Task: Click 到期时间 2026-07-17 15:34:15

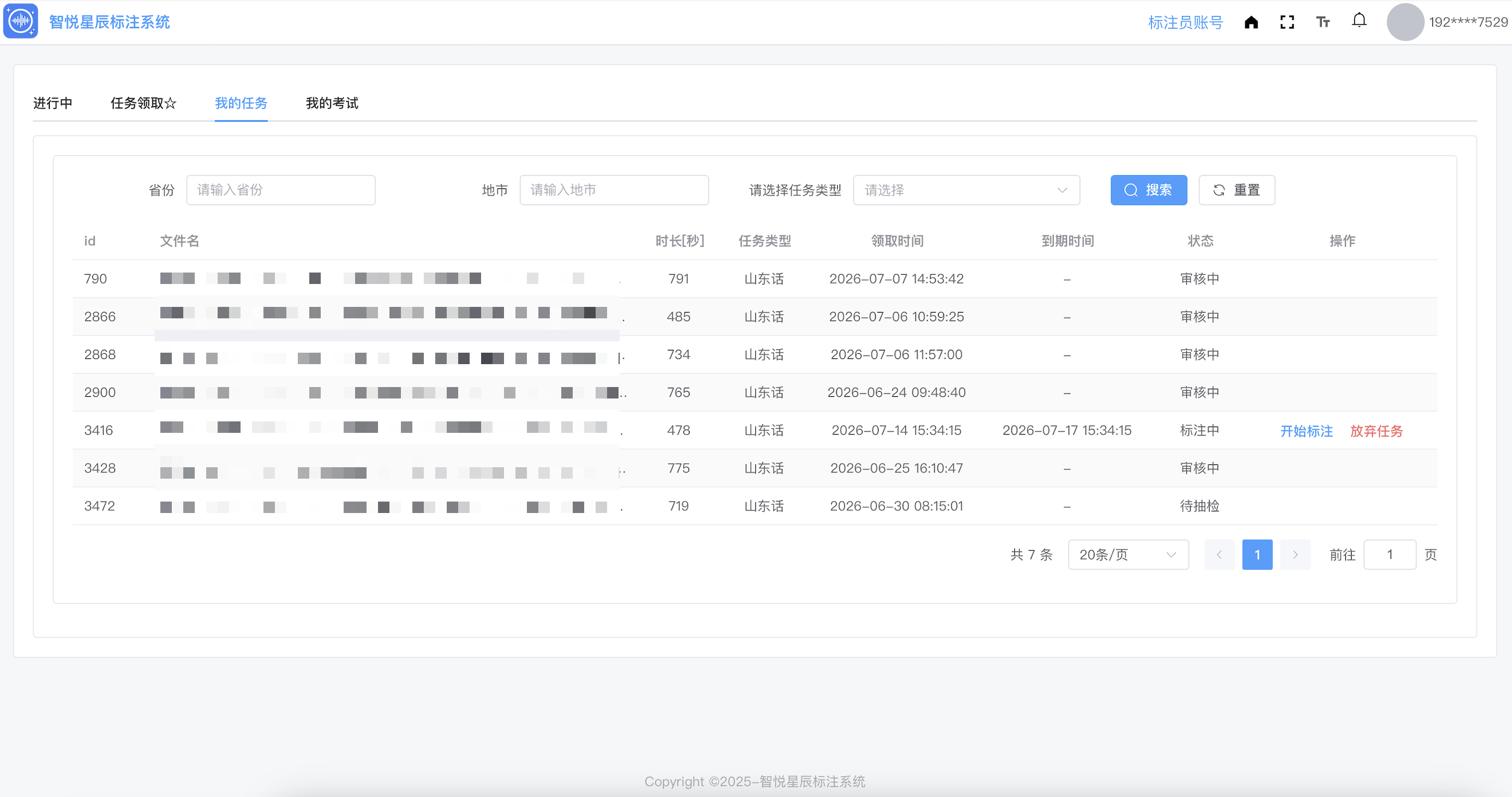Action: coord(1067,430)
